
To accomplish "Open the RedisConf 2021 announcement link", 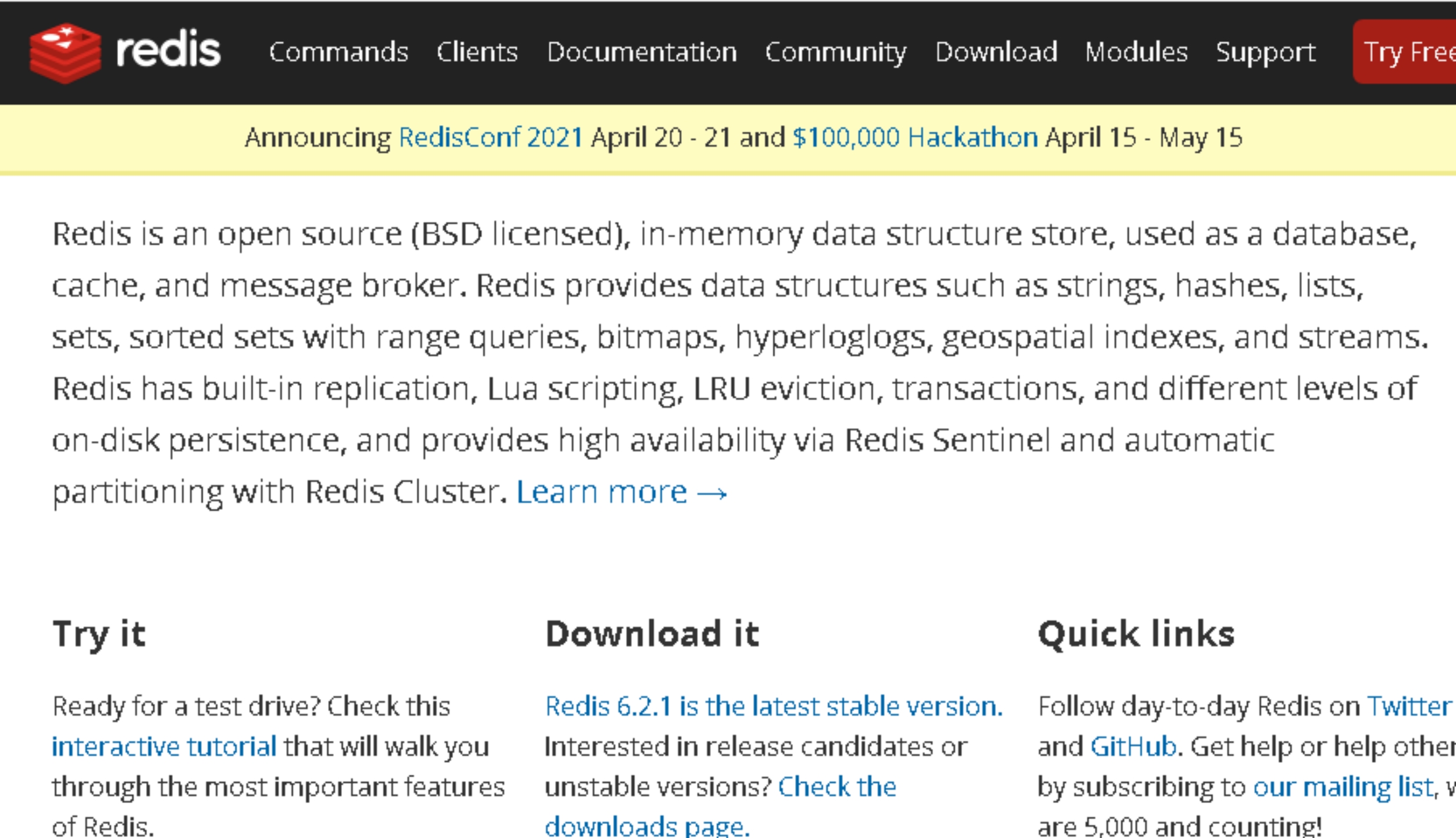I will [x=491, y=138].
